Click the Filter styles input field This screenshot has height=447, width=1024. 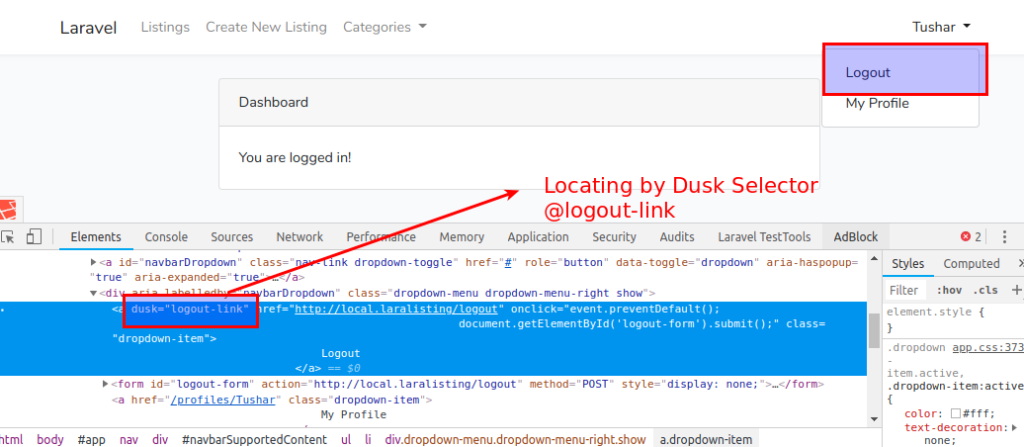pyautogui.click(x=906, y=290)
